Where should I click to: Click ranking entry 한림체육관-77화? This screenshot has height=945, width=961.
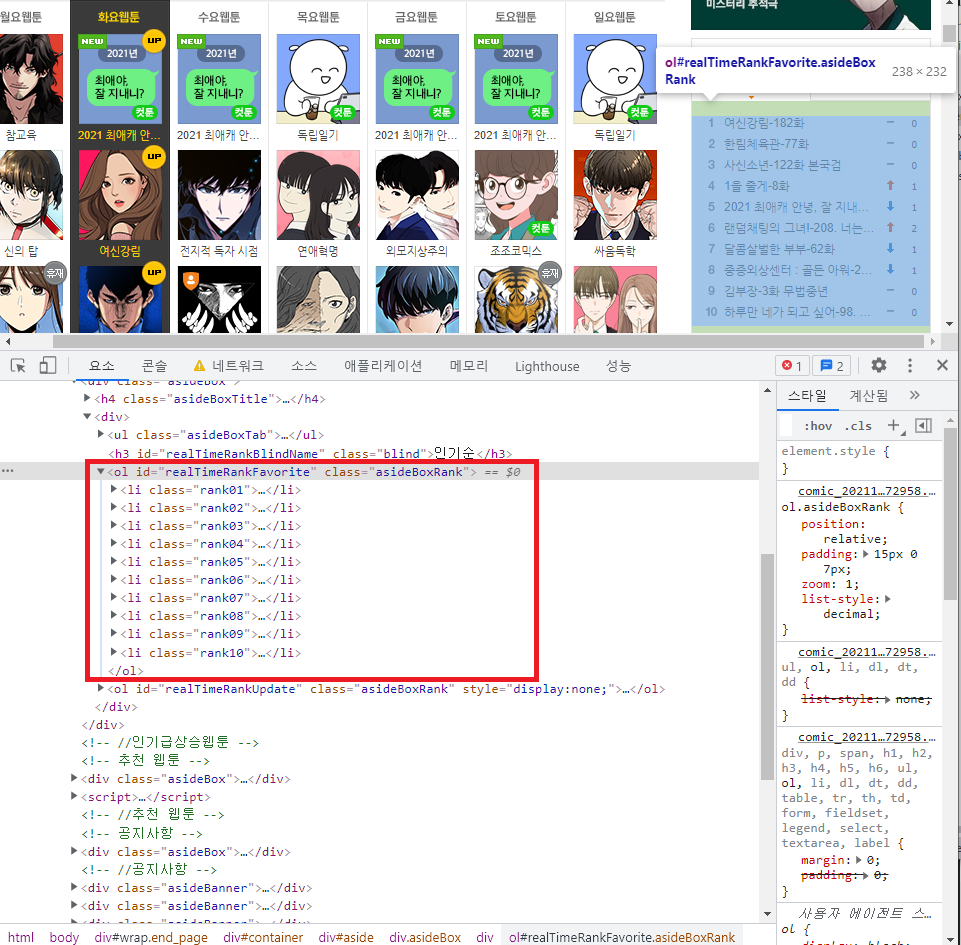pyautogui.click(x=766, y=144)
